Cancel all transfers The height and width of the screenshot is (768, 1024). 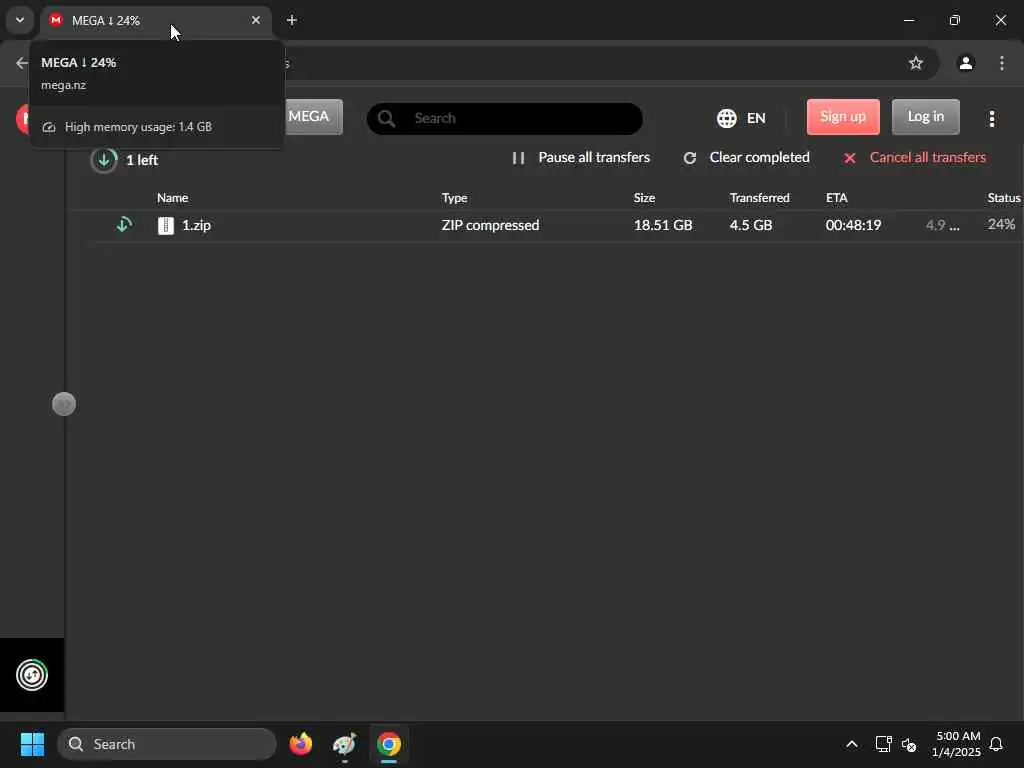click(x=927, y=157)
